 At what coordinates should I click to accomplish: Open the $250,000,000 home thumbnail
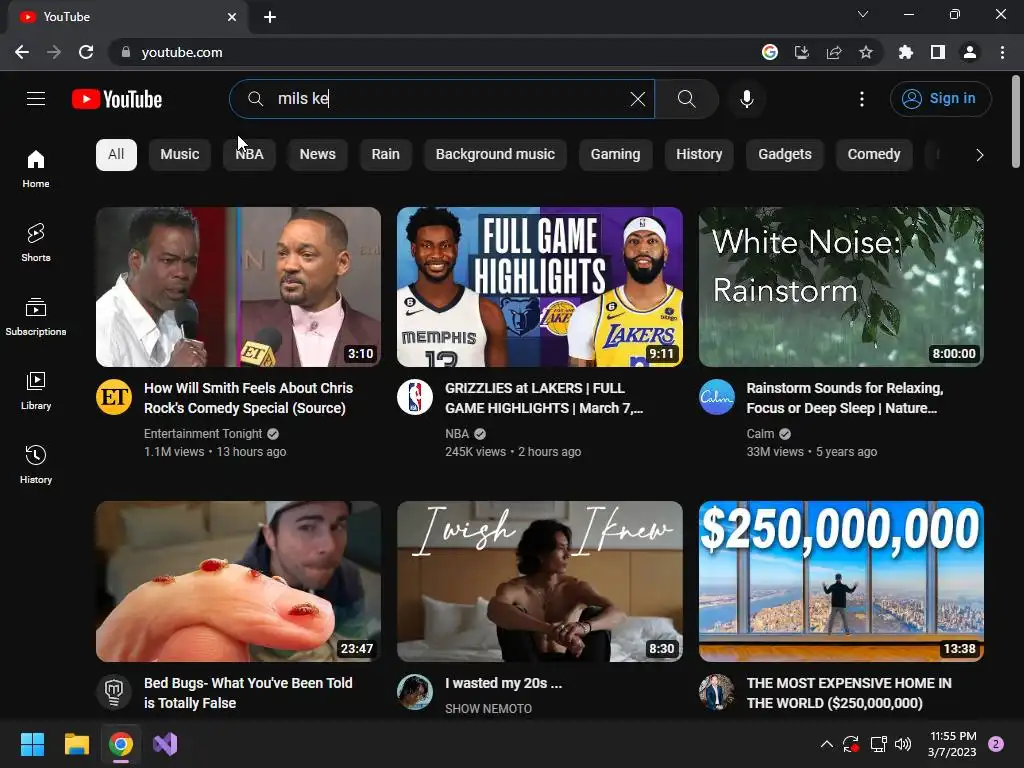(841, 581)
